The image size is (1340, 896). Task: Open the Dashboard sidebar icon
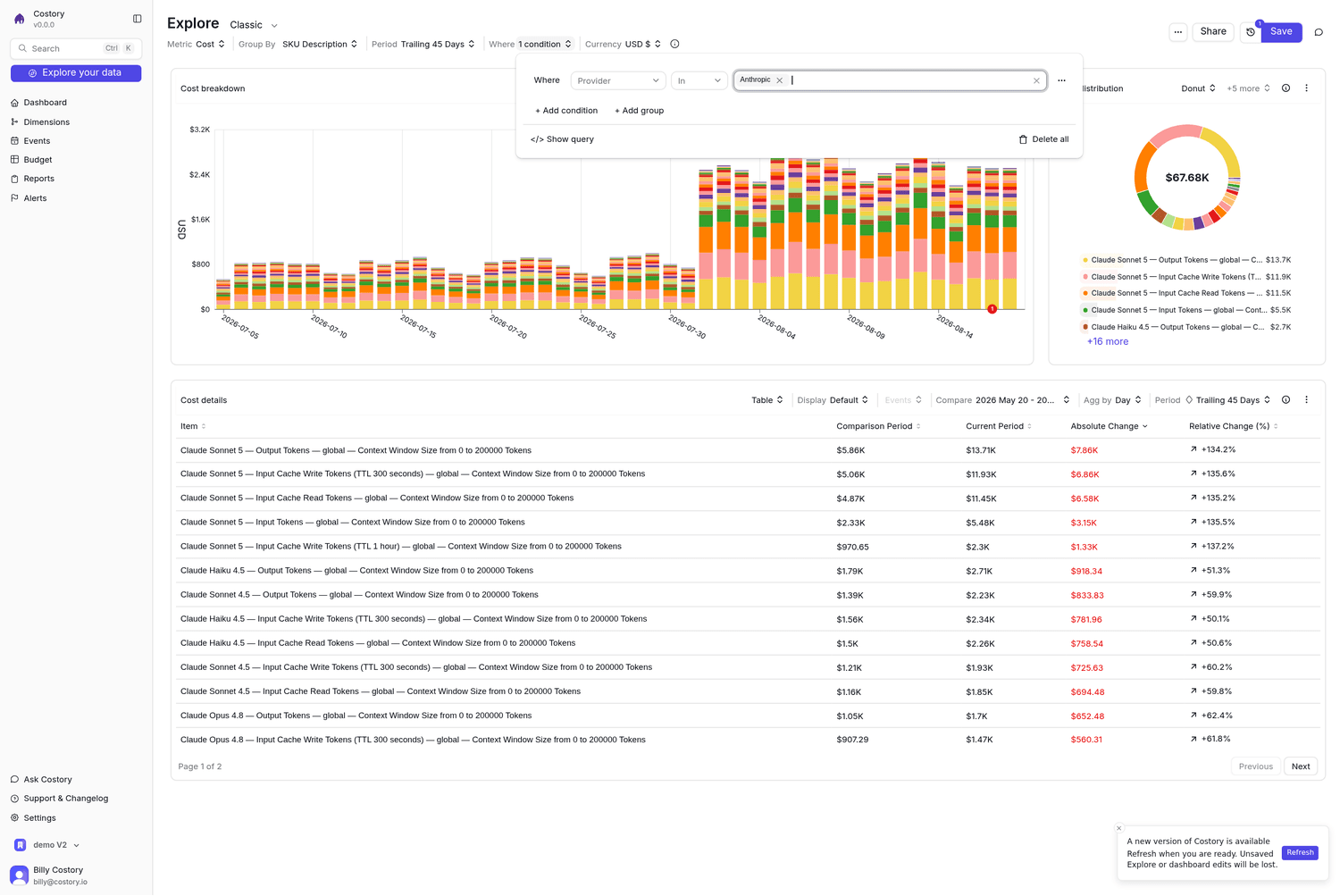tap(14, 103)
